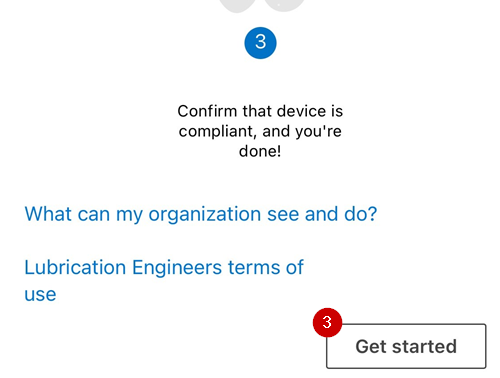The height and width of the screenshot is (378, 500).
Task: Tap the word 'organization' in the link
Action: [205, 215]
